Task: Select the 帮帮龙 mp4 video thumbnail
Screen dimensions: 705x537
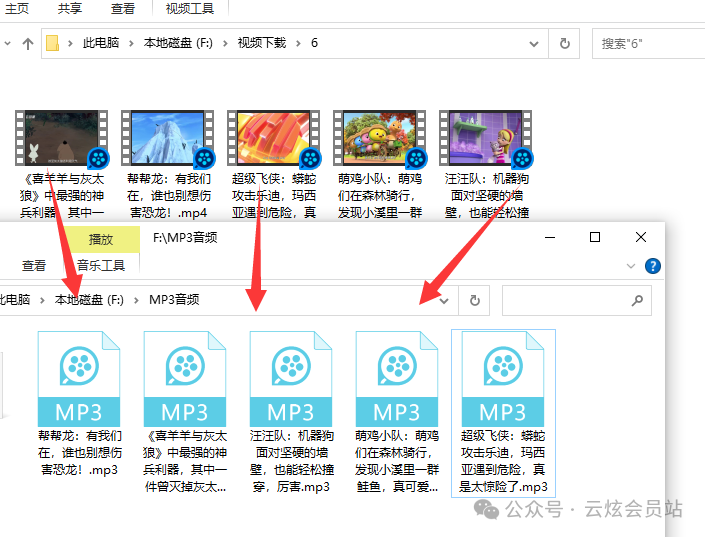Action: click(168, 138)
